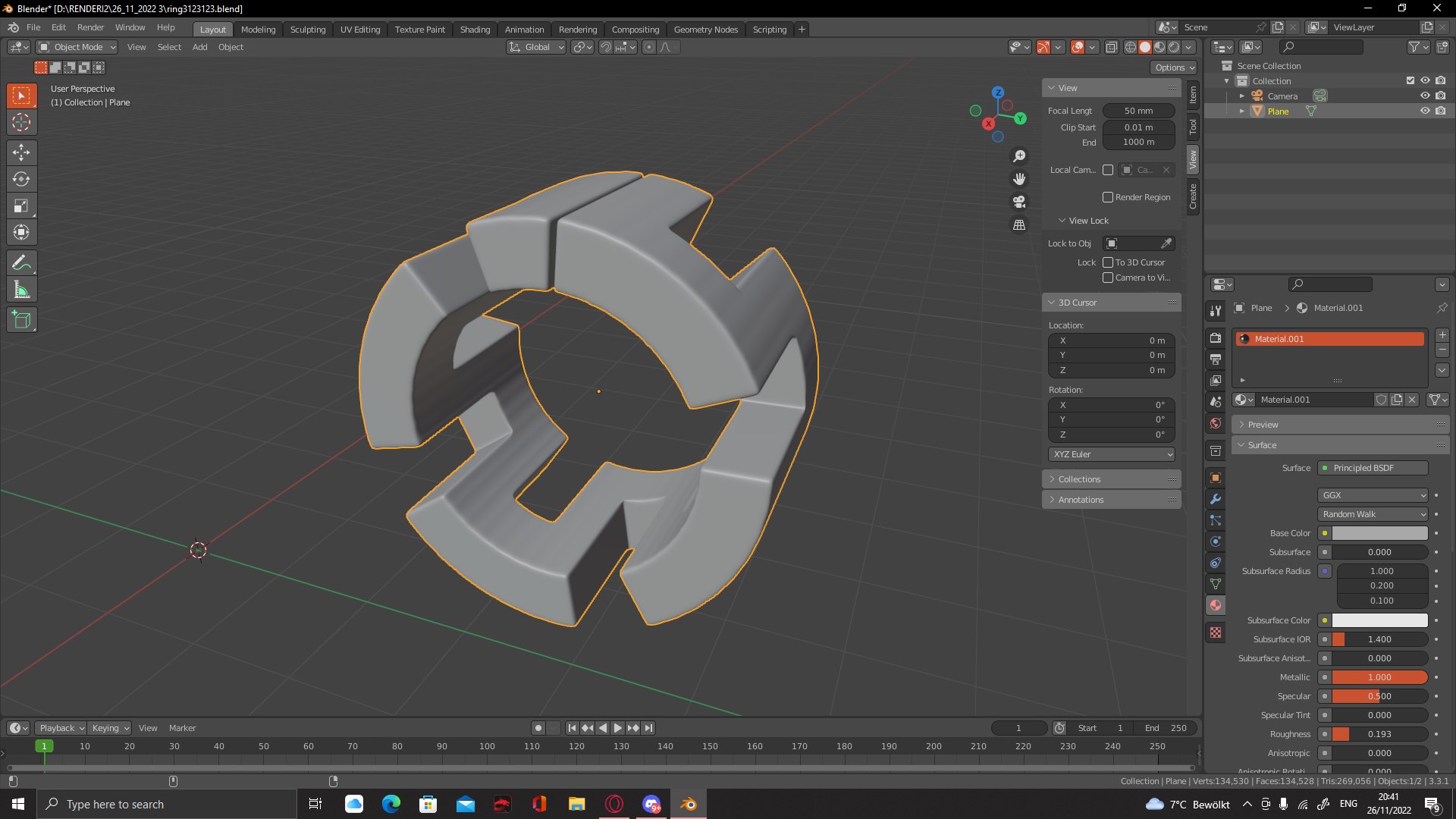Select the Scale tool
Image resolution: width=1456 pixels, height=819 pixels.
21,206
